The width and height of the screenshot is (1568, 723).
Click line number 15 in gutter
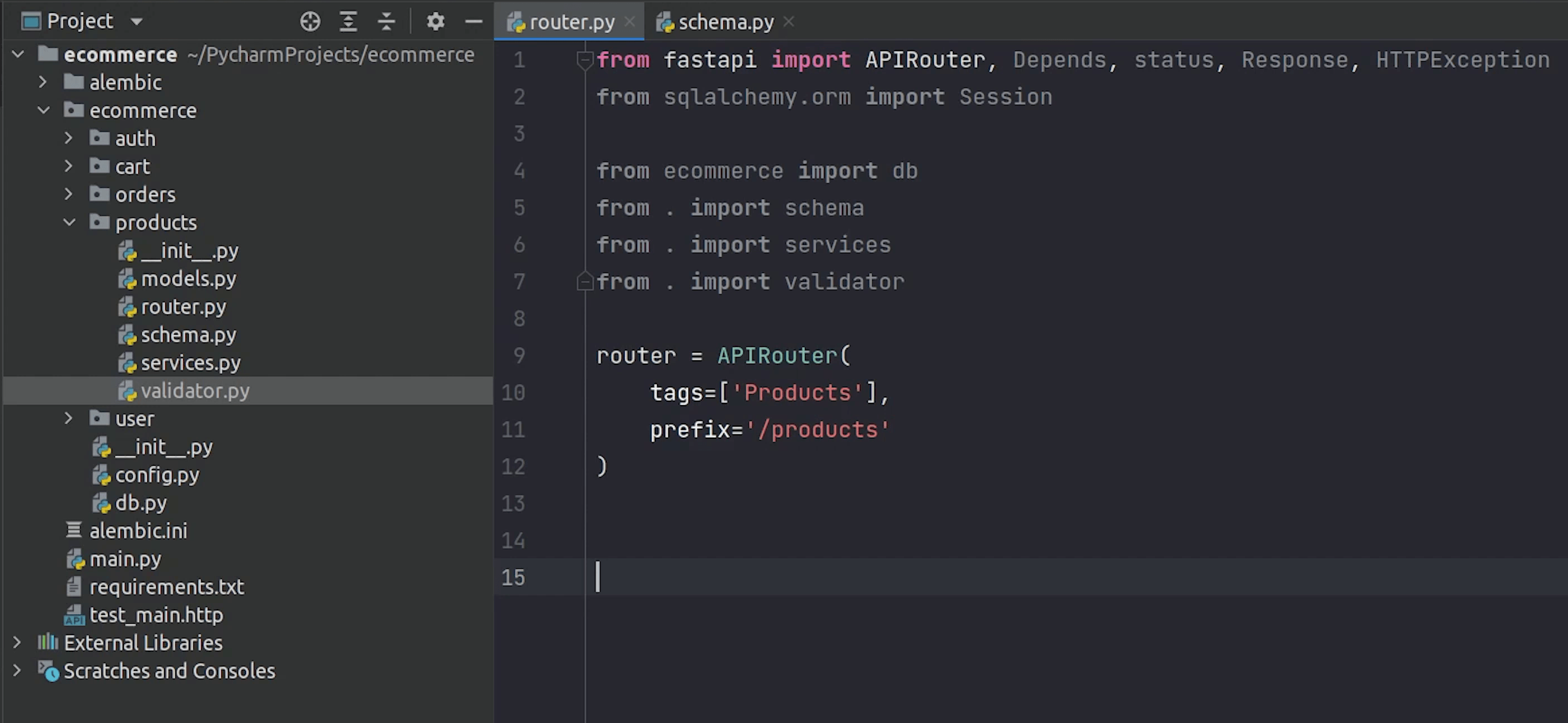point(513,577)
